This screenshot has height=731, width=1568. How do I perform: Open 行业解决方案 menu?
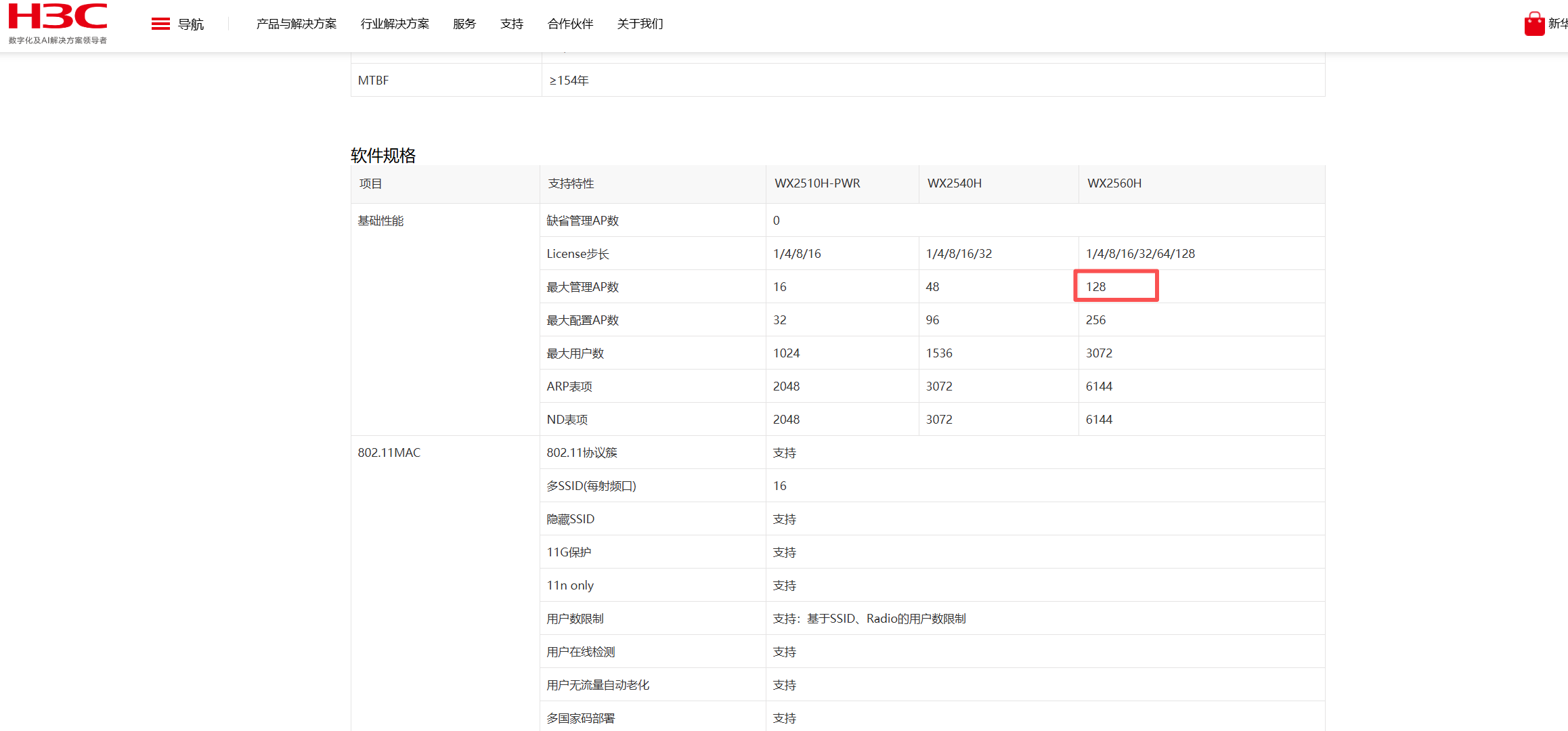coord(395,24)
